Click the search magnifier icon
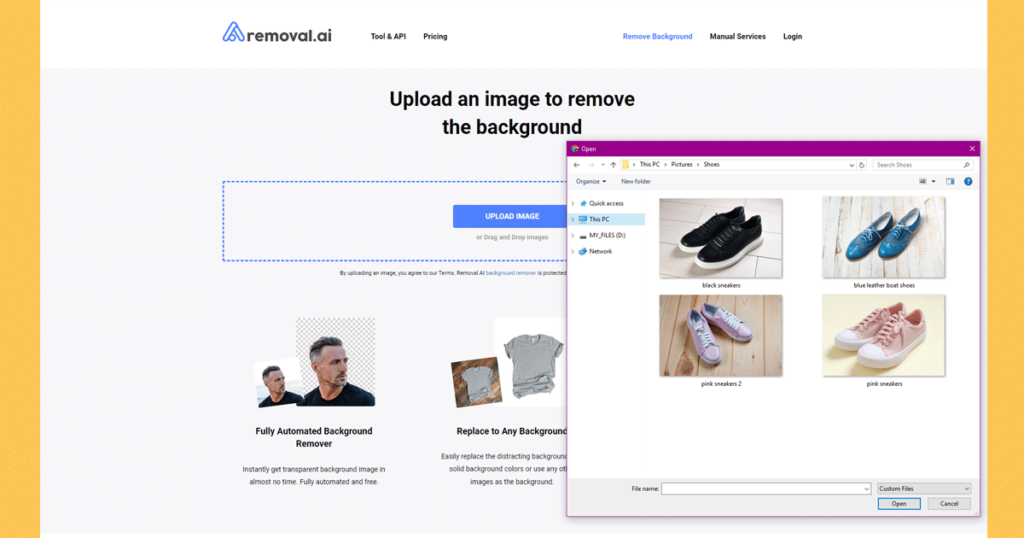The width and height of the screenshot is (1024, 538). (x=967, y=165)
